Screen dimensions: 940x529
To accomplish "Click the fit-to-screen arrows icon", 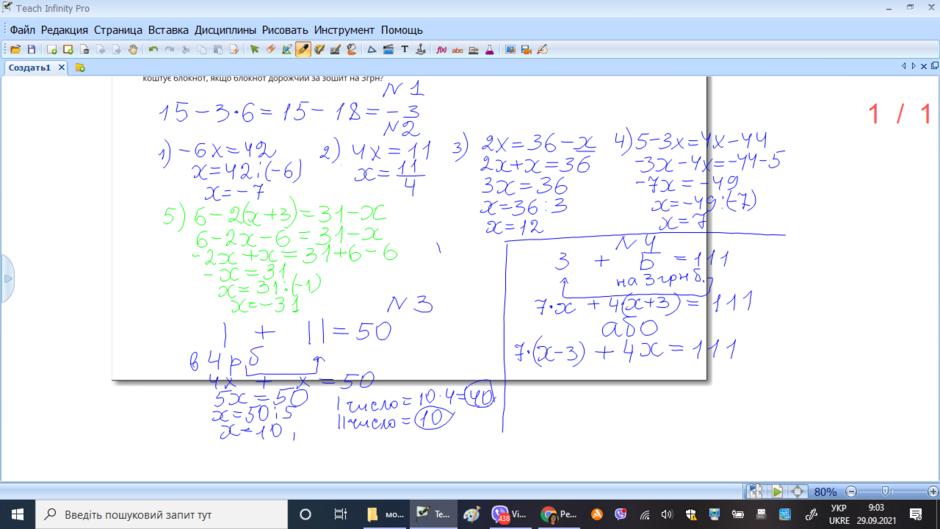I will (797, 491).
